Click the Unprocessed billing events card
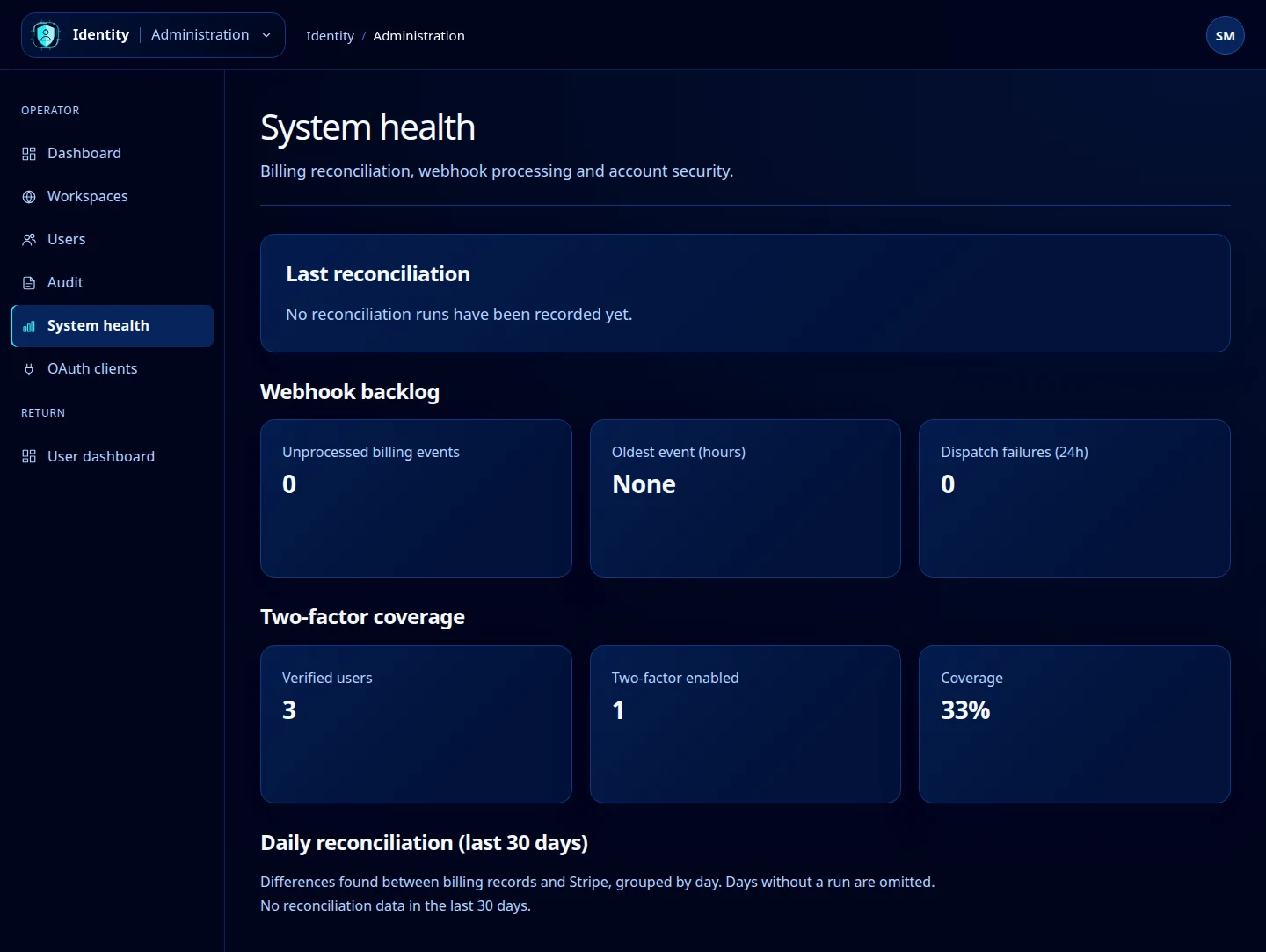The image size is (1266, 952). click(x=416, y=498)
